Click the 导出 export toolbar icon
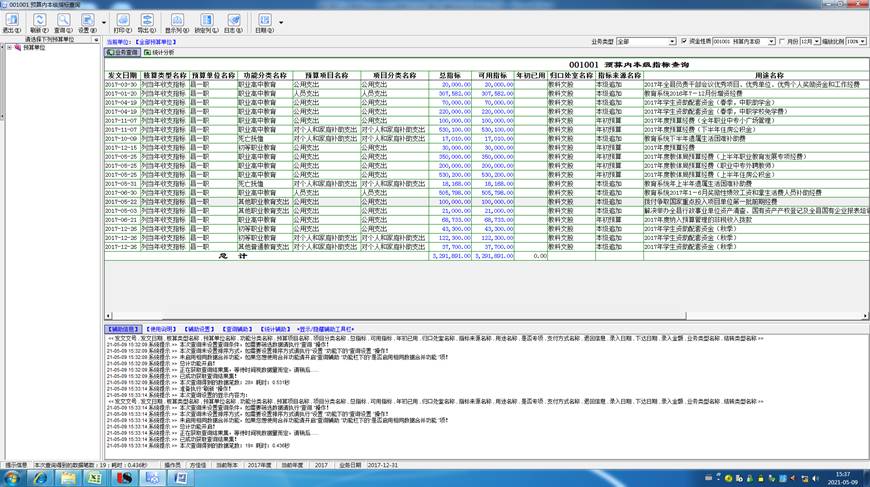870x487 pixels. coord(146,23)
